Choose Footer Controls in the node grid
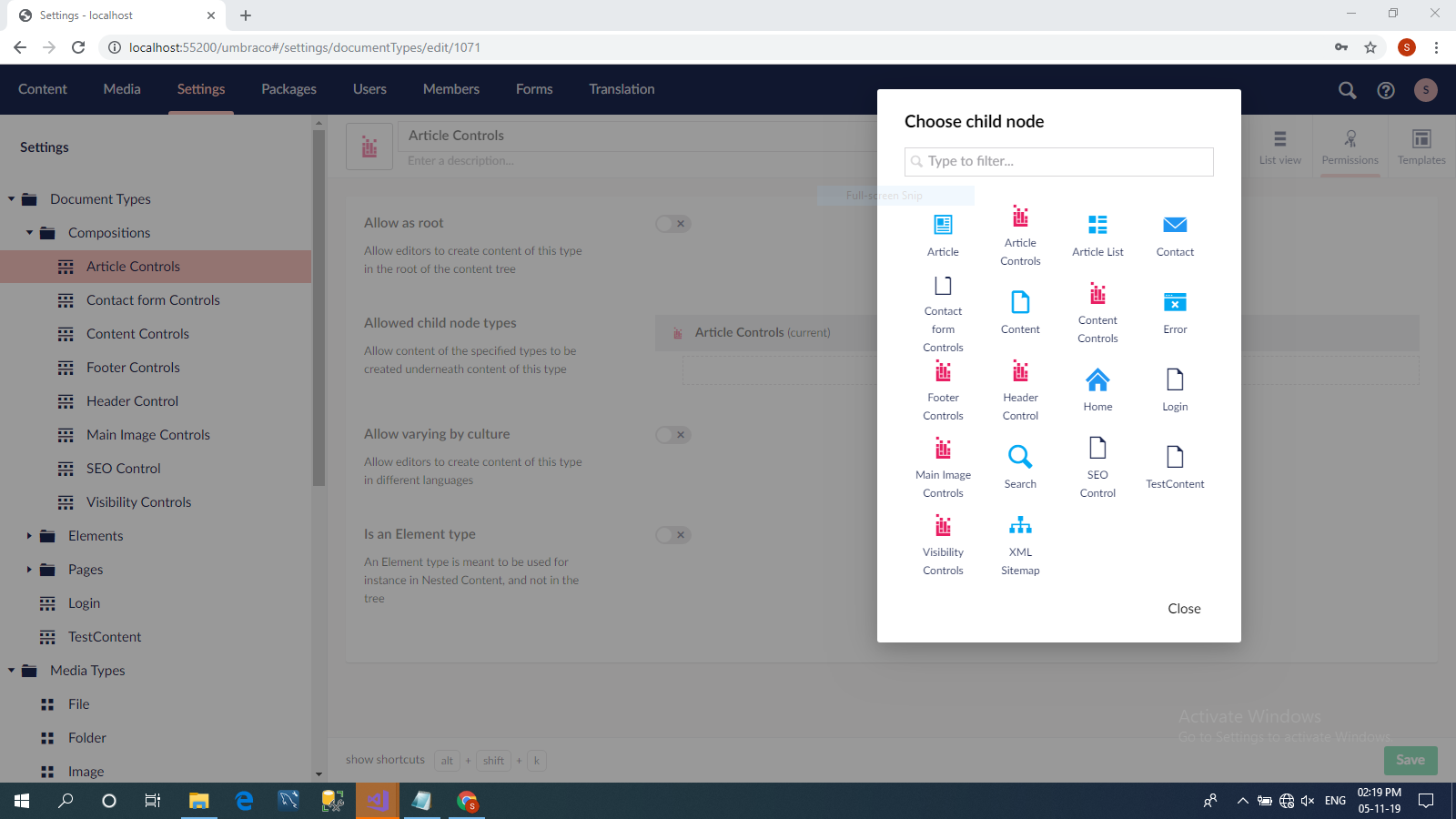Viewport: 1456px width, 819px height. [x=943, y=390]
